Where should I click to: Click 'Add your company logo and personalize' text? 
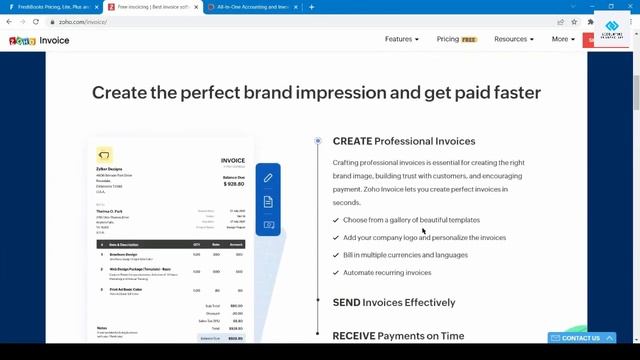click(424, 238)
